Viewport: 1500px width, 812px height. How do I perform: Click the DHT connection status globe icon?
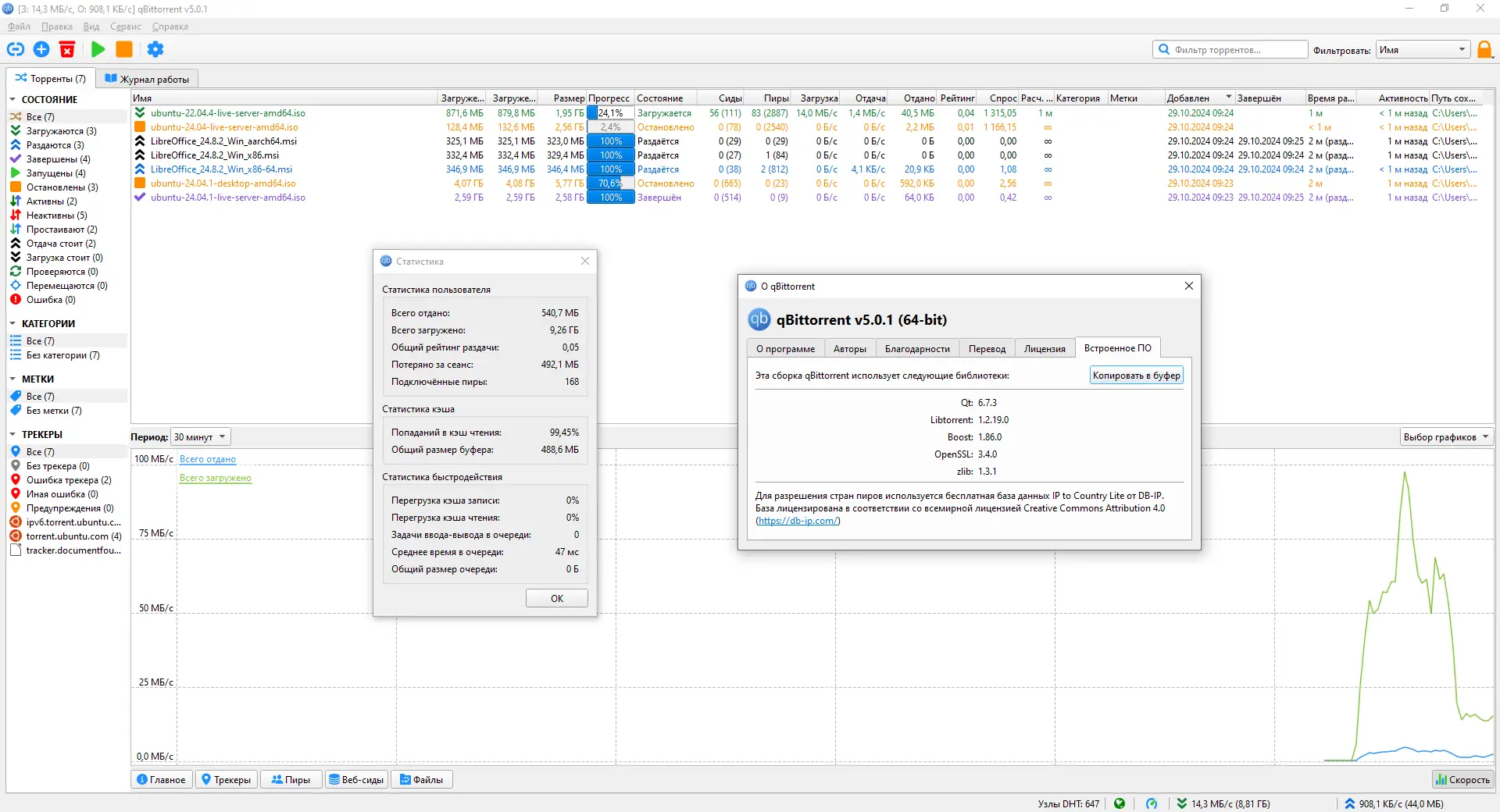click(1120, 803)
